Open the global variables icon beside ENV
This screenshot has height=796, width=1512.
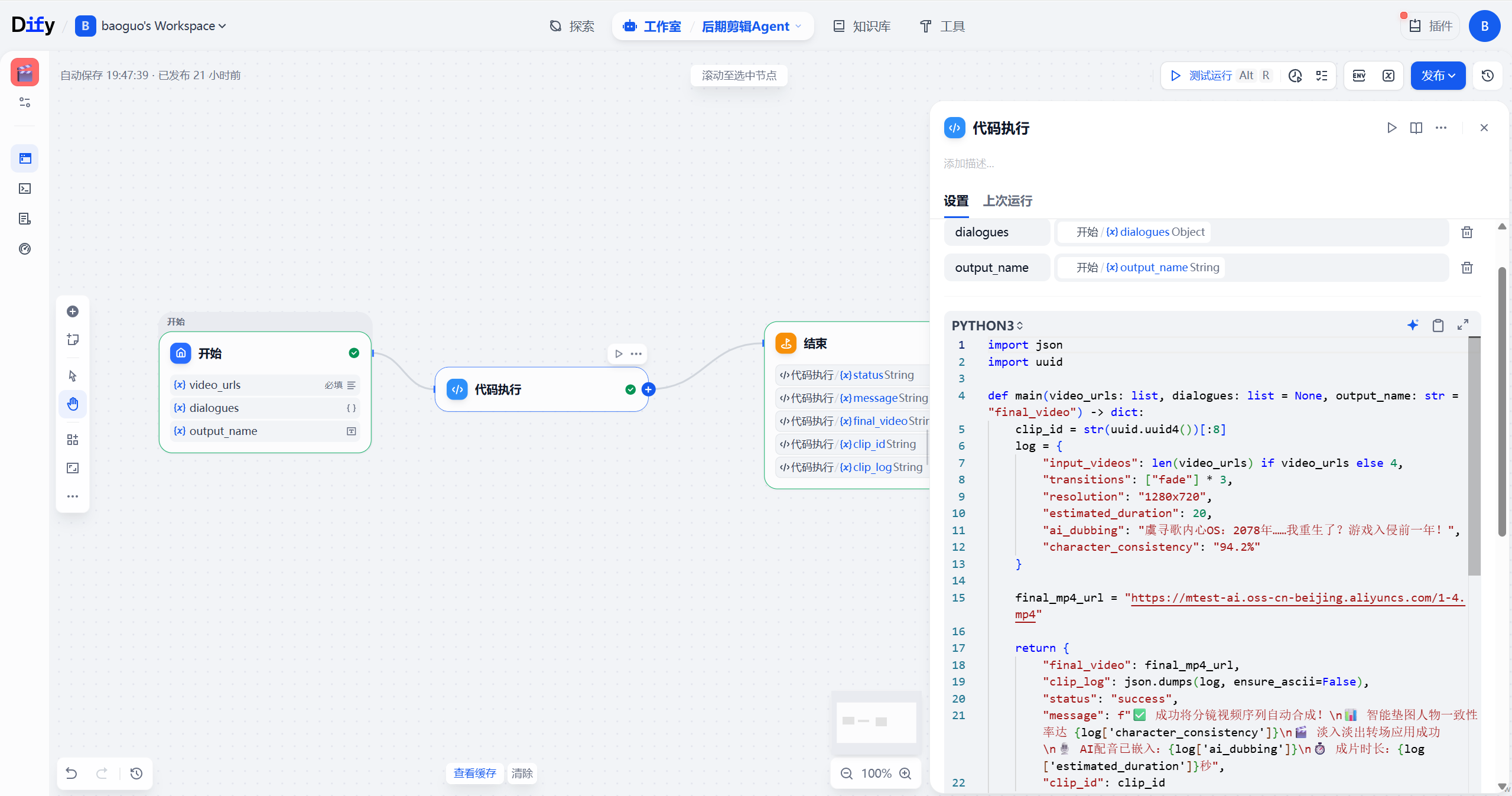pos(1389,76)
